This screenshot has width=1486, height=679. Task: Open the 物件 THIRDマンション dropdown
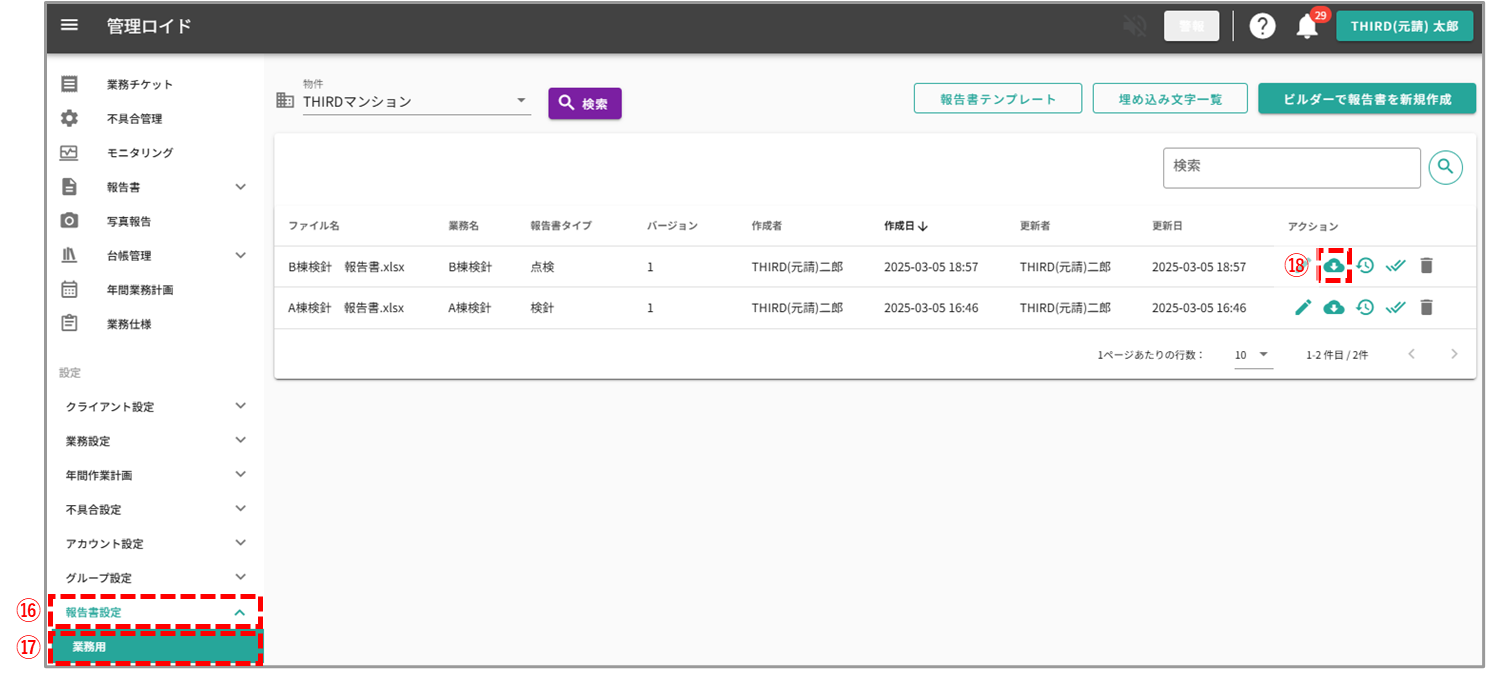417,101
